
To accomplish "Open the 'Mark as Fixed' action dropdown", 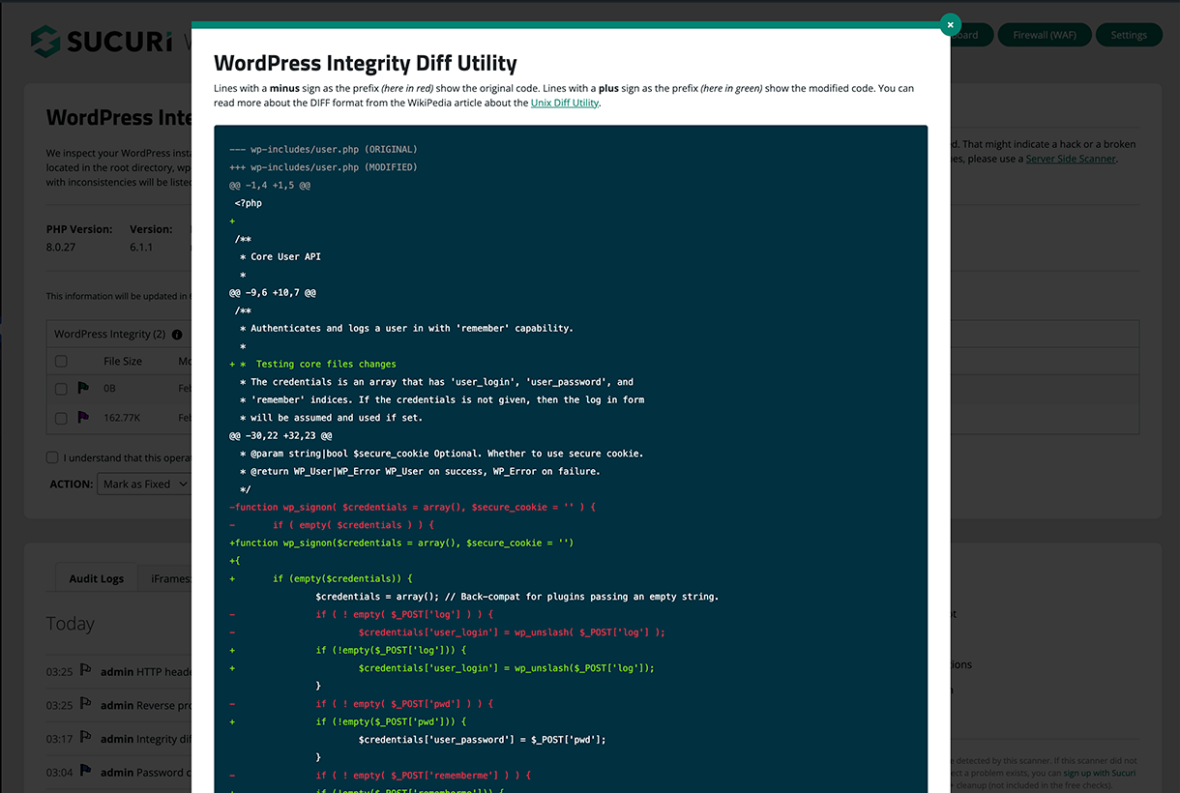I will 144,484.
